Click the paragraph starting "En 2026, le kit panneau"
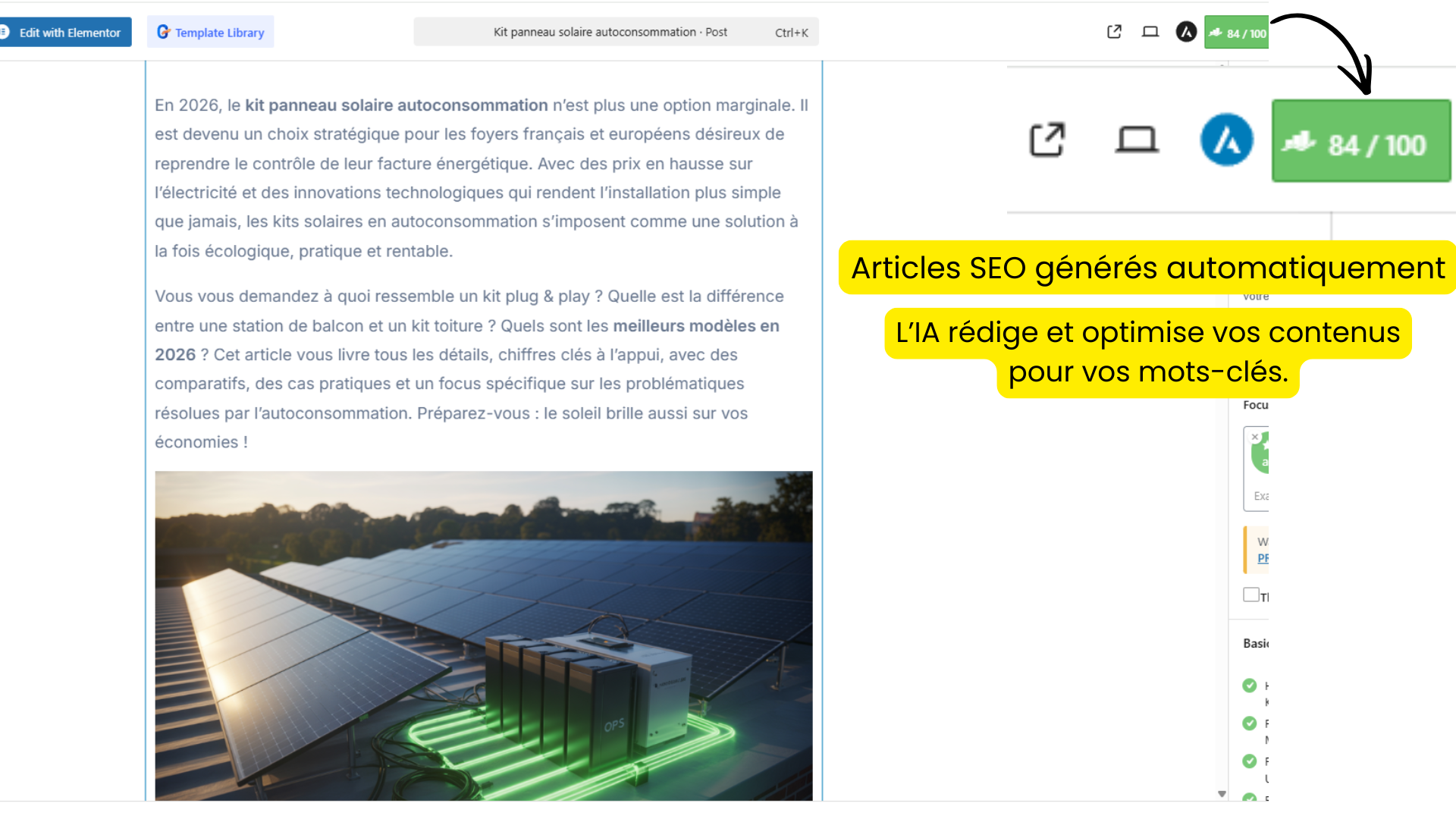Image resolution: width=1456 pixels, height=819 pixels. click(482, 178)
